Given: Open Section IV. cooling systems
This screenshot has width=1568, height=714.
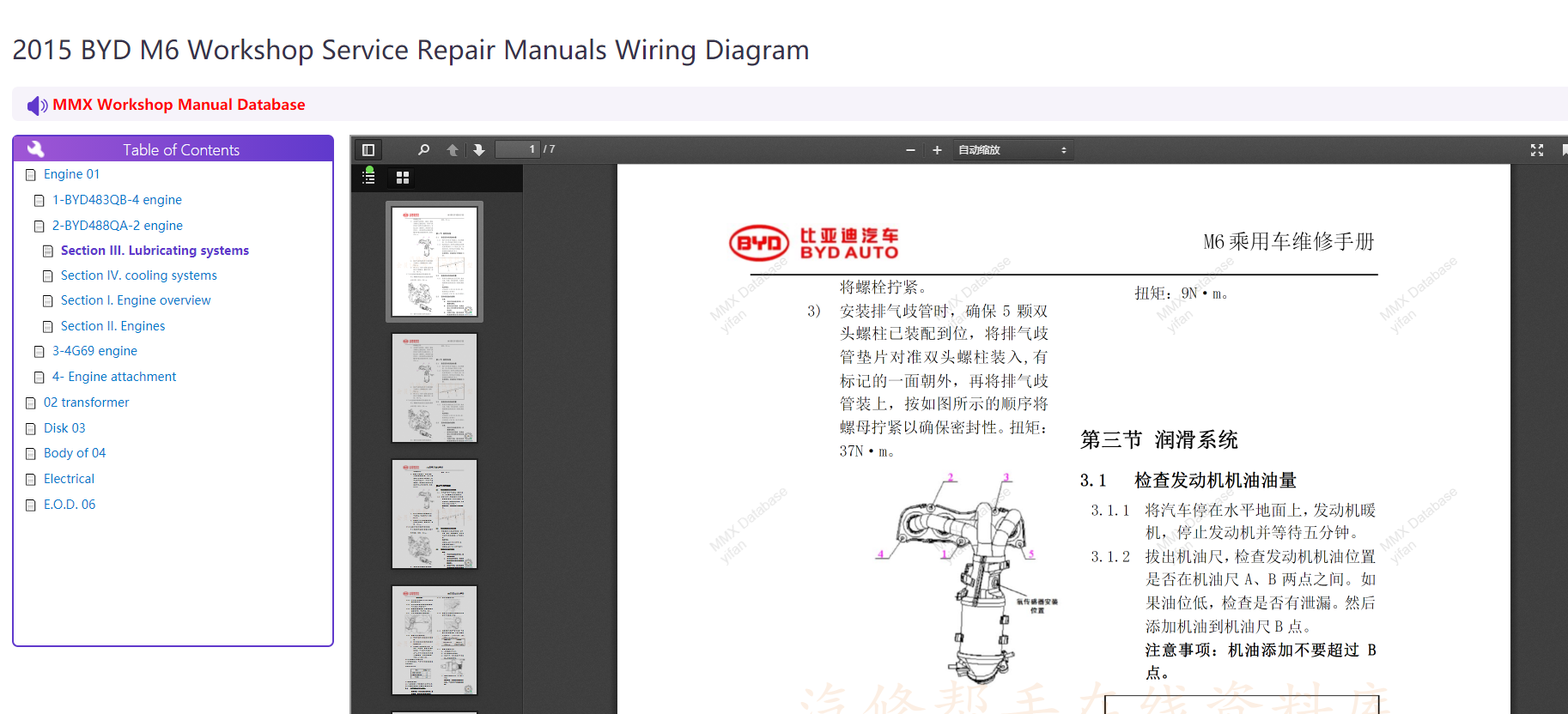Looking at the screenshot, I should coord(139,275).
